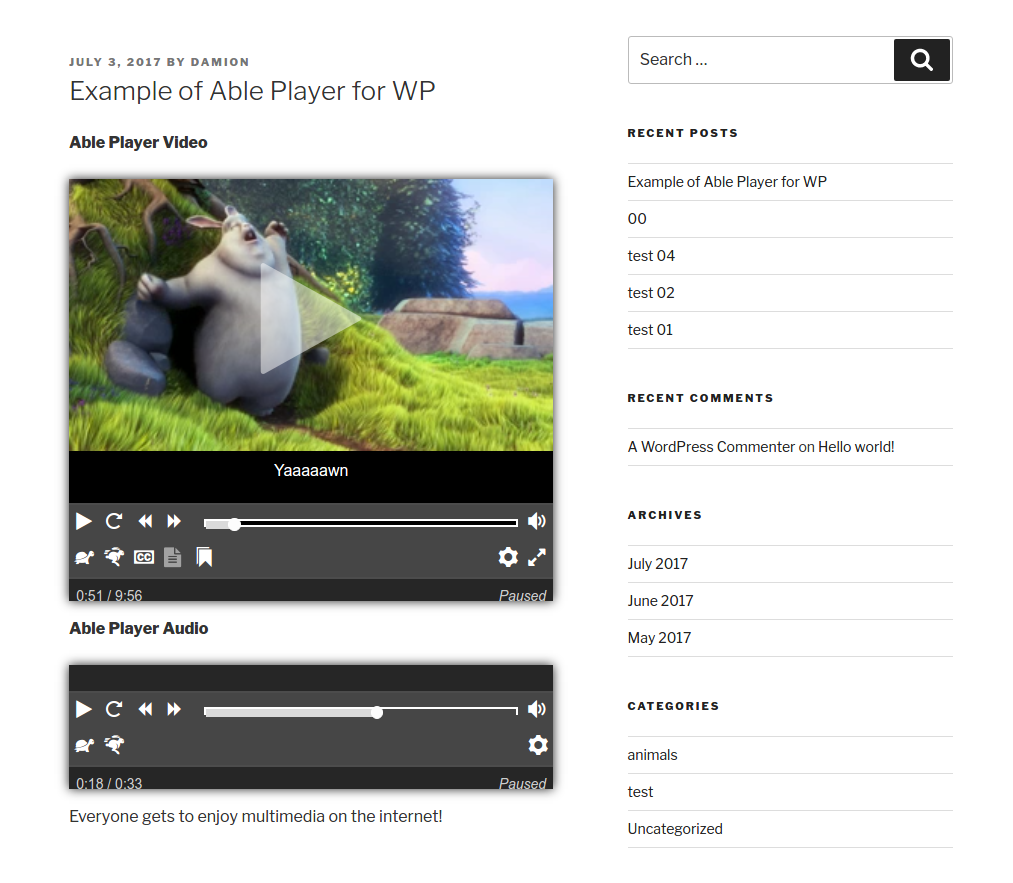Focus the Search input field
Image resolution: width=1013 pixels, height=883 pixels.
pyautogui.click(x=761, y=60)
